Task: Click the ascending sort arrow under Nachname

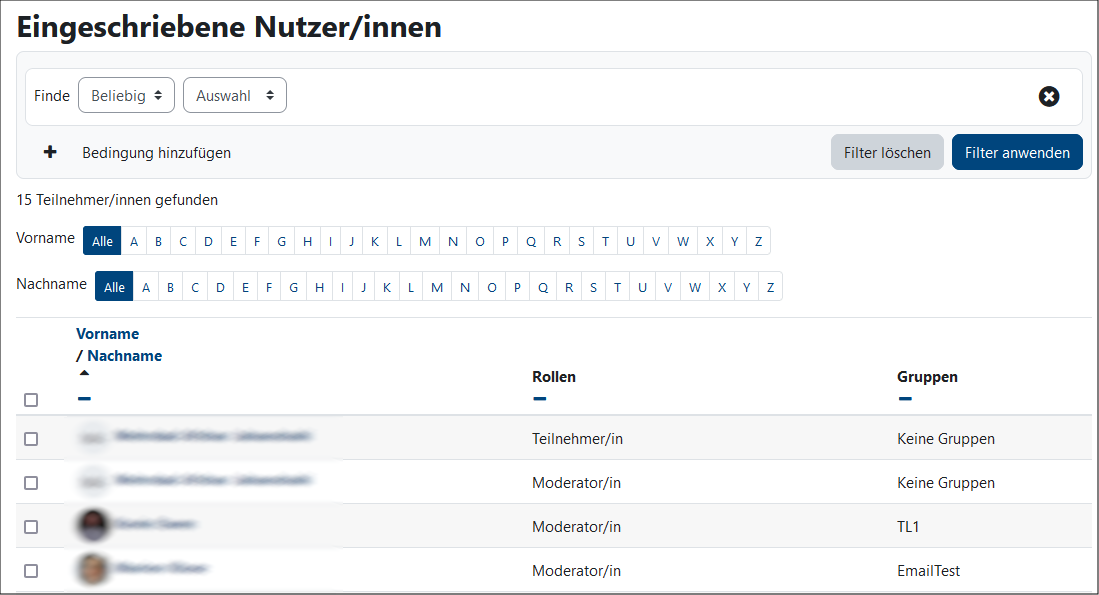Action: 84,373
